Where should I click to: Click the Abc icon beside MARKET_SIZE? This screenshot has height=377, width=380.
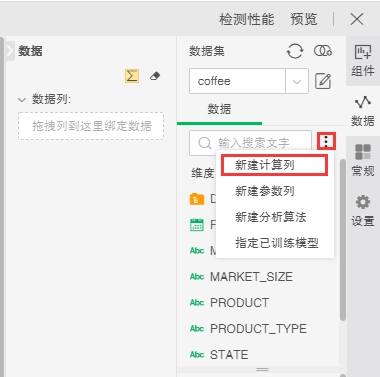[197, 277]
